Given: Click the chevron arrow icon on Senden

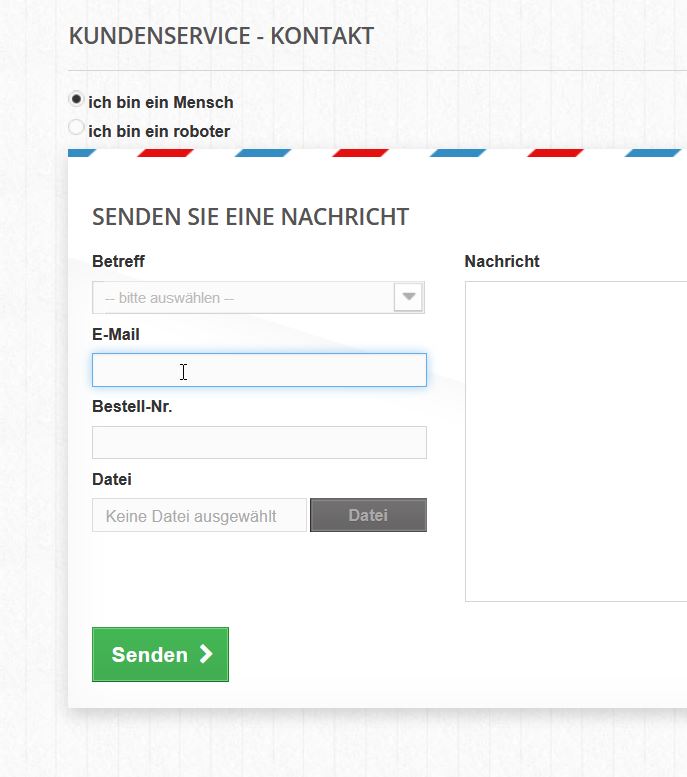Looking at the screenshot, I should pos(206,654).
